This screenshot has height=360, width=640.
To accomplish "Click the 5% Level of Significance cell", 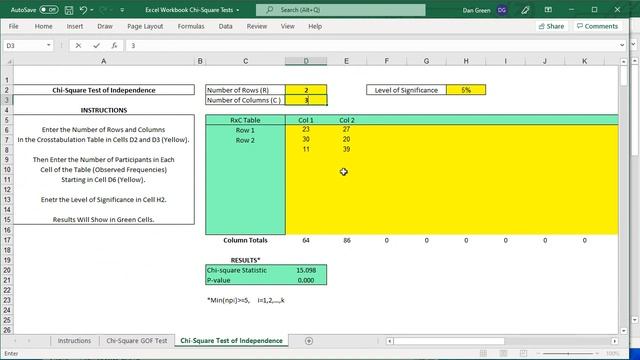I will point(466,90).
